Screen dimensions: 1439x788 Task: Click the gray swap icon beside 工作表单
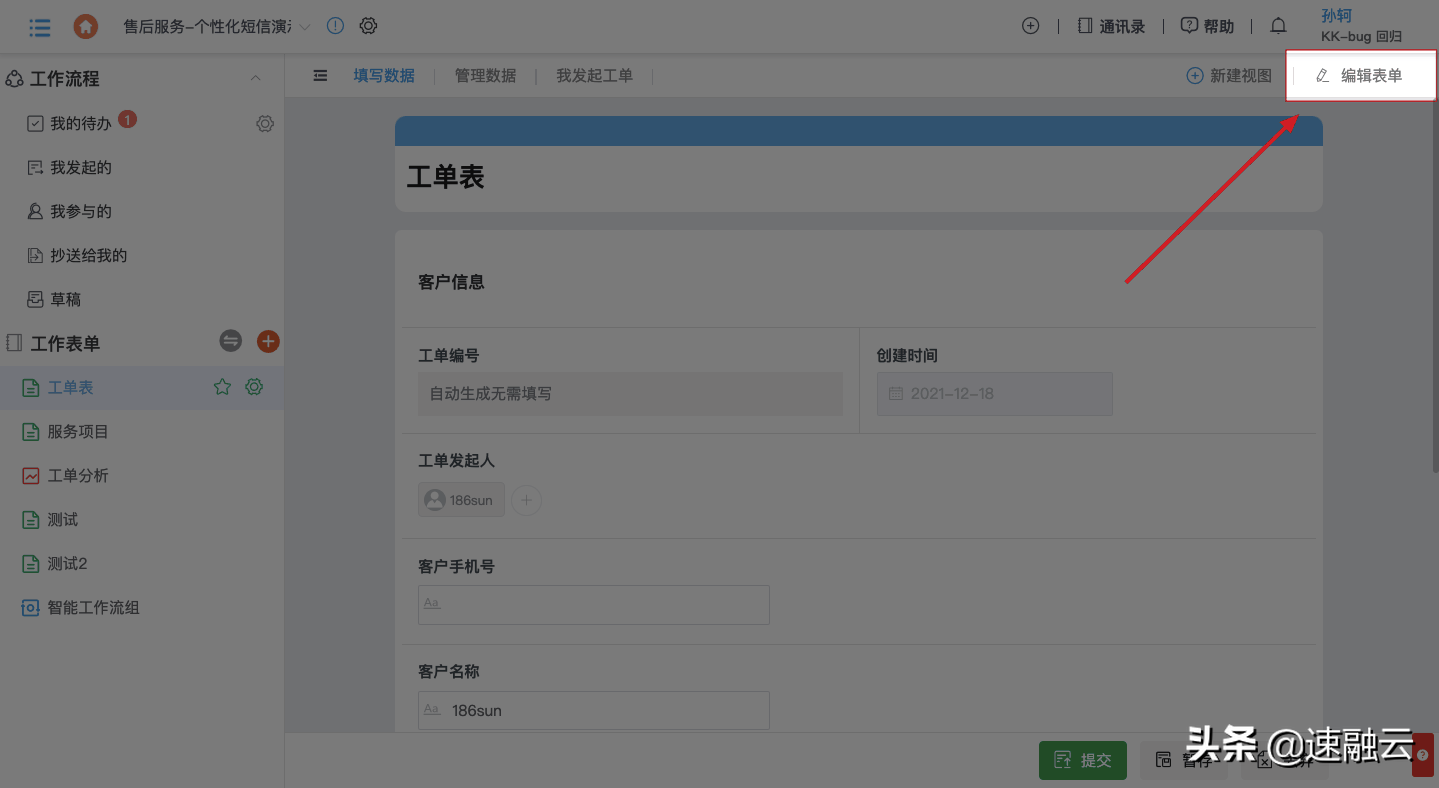tap(231, 341)
